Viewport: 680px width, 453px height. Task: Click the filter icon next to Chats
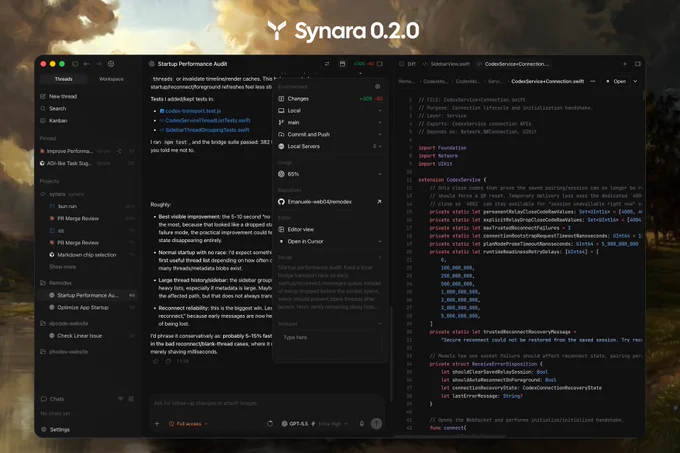(x=120, y=398)
